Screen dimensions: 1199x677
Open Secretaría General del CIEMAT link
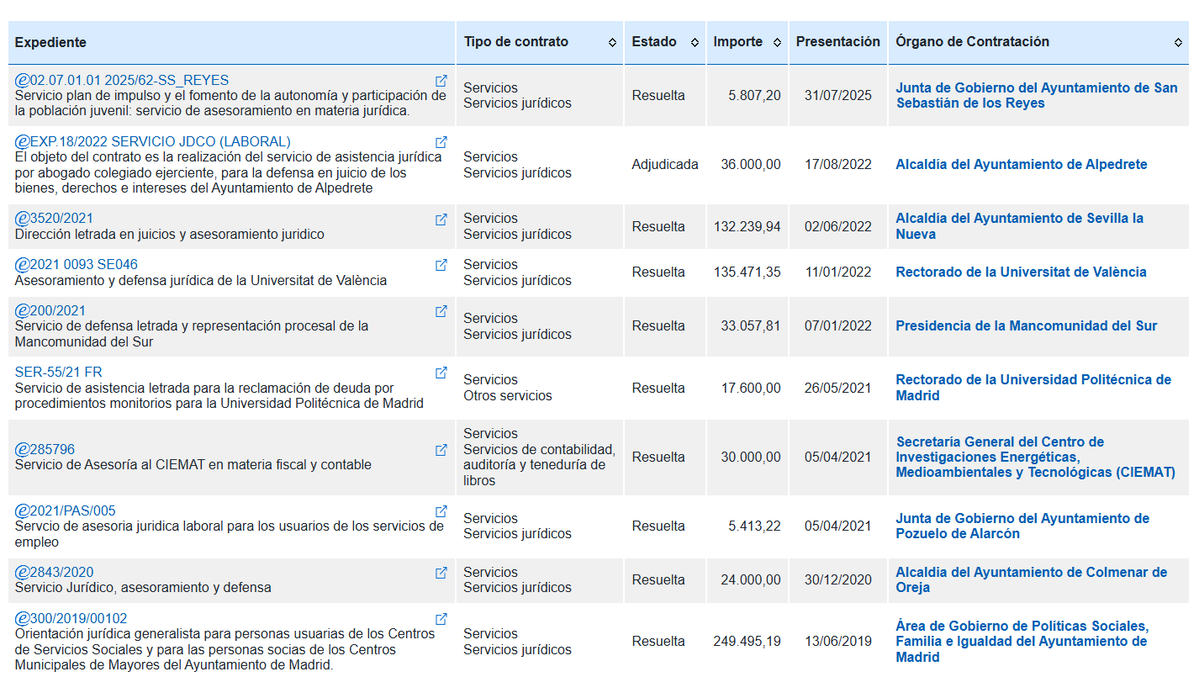tap(1035, 457)
